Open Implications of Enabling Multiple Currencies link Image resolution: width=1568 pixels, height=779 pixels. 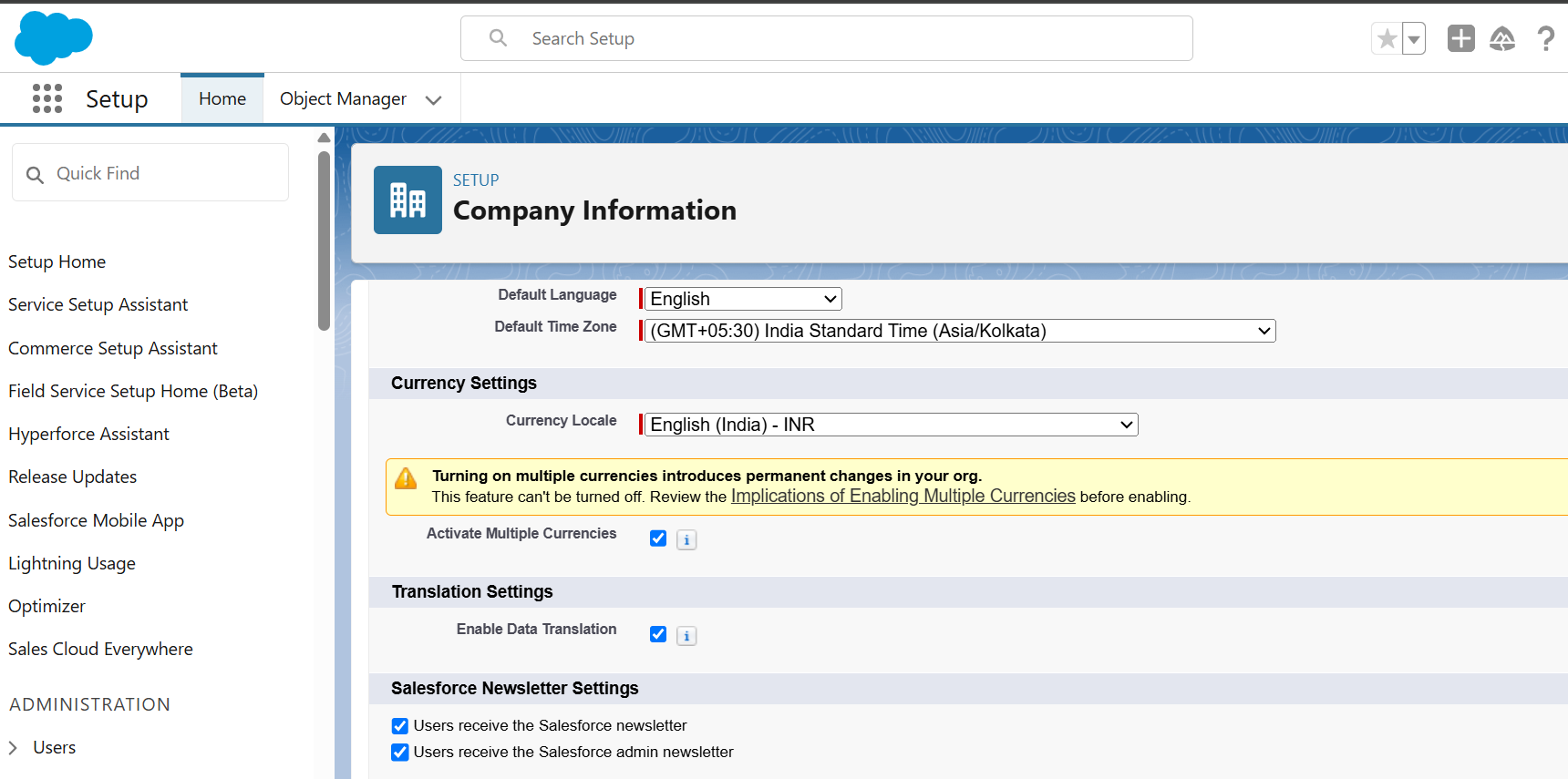click(x=903, y=497)
